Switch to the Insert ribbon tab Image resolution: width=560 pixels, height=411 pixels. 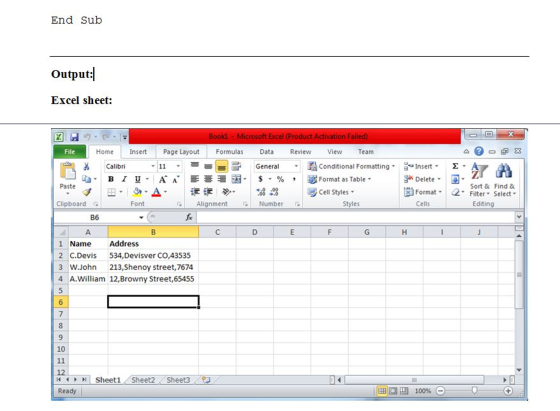coord(138,152)
